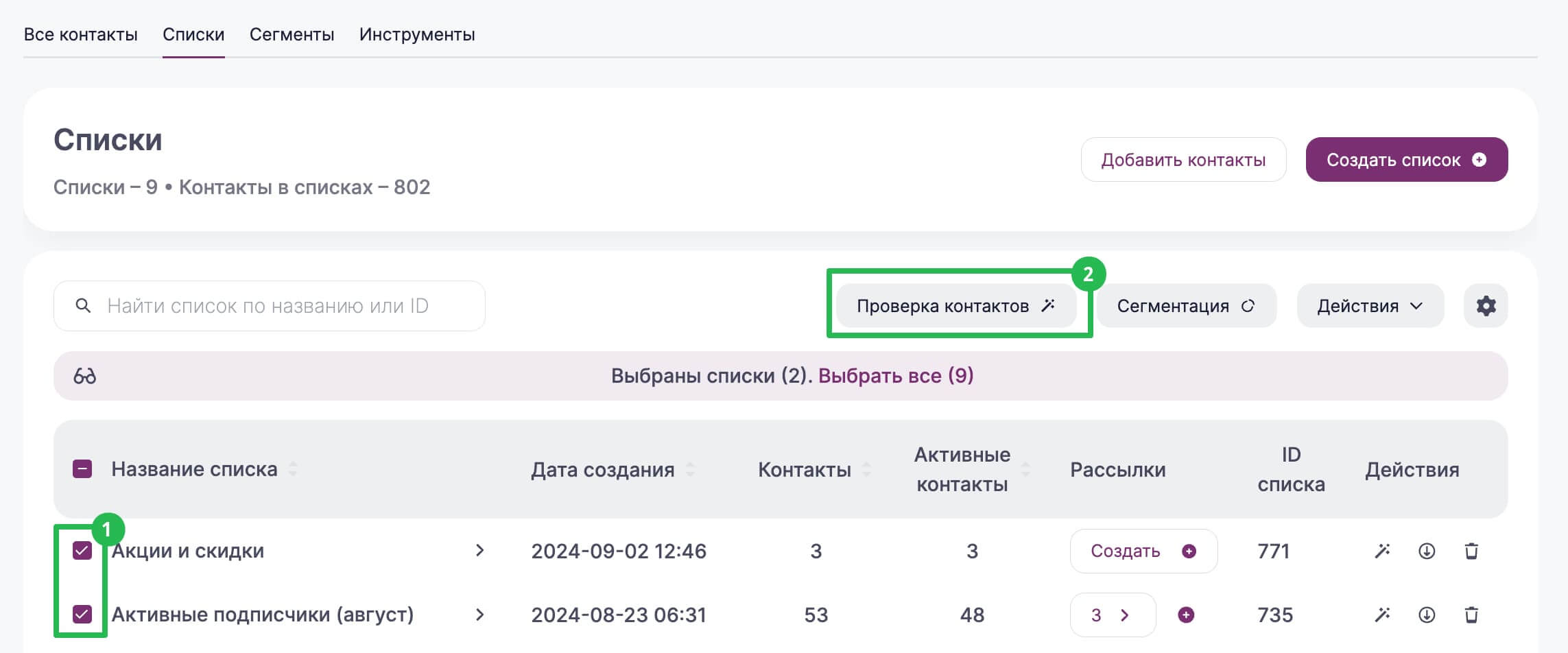
Task: Click the Списки – 9 summary text
Action: [x=106, y=187]
